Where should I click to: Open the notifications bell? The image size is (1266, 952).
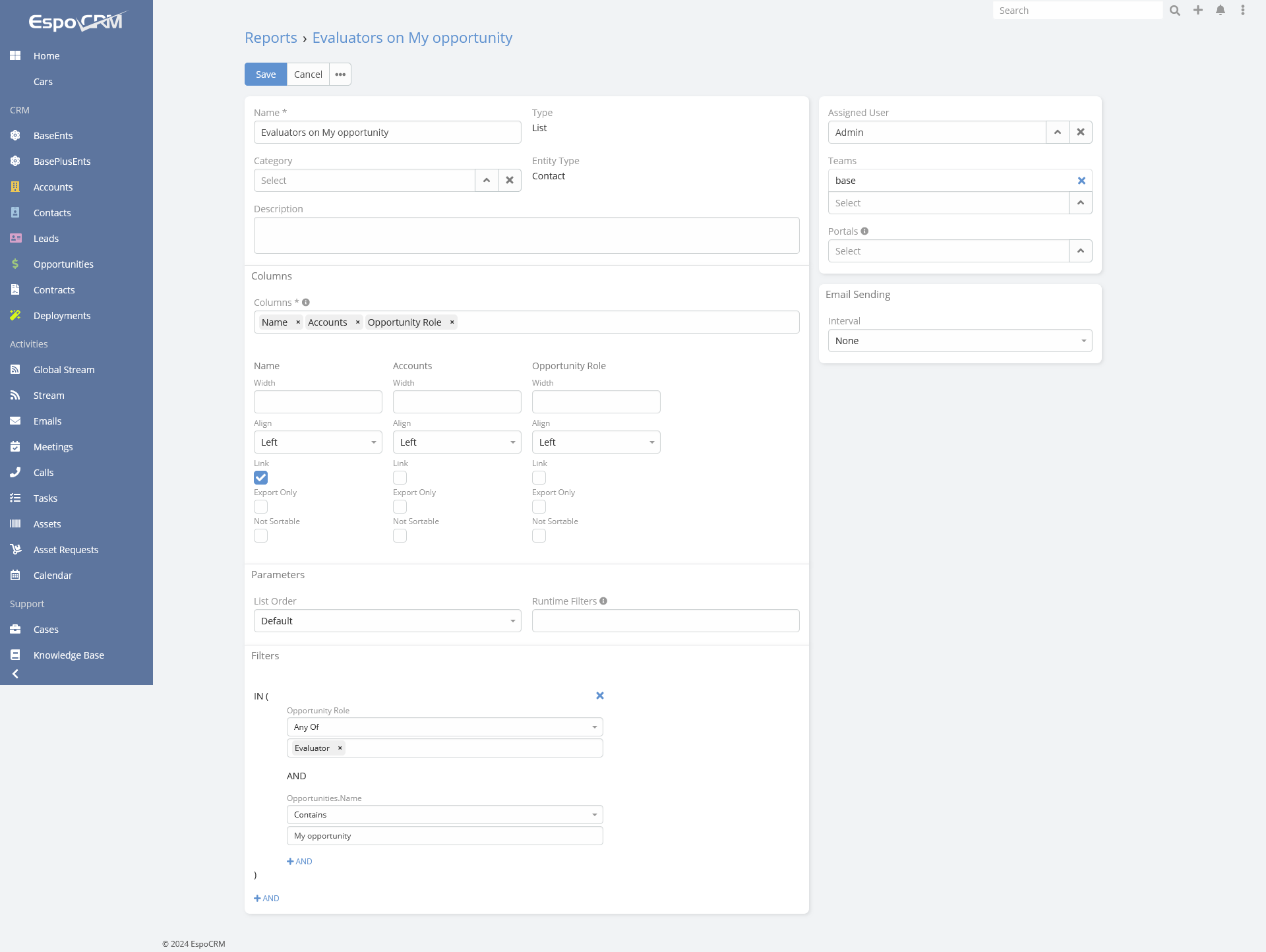pyautogui.click(x=1221, y=11)
